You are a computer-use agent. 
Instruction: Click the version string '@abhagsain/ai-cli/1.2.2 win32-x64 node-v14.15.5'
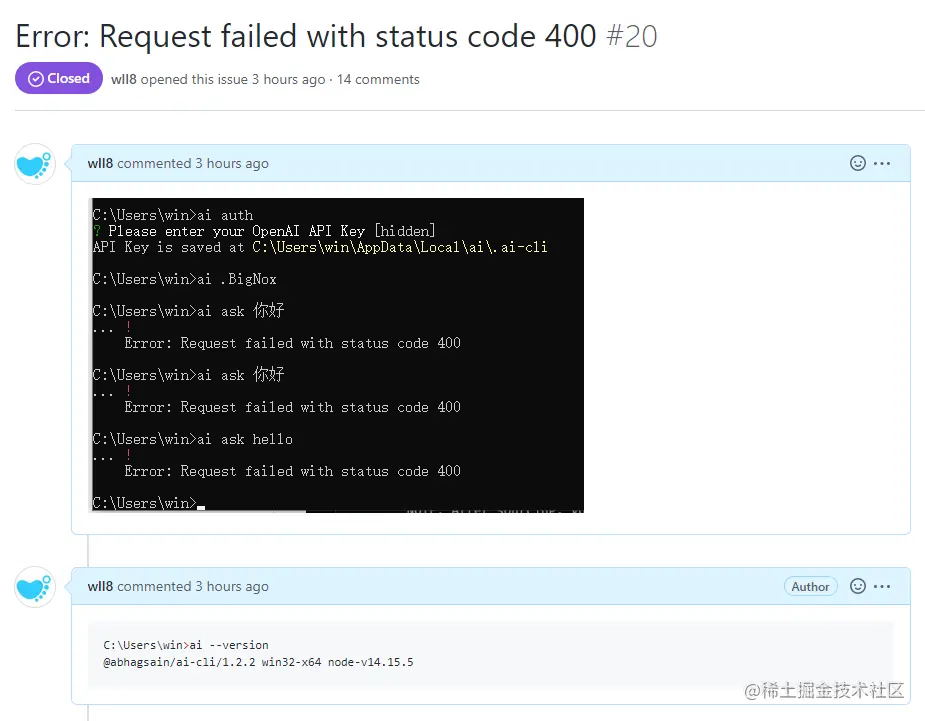point(258,662)
